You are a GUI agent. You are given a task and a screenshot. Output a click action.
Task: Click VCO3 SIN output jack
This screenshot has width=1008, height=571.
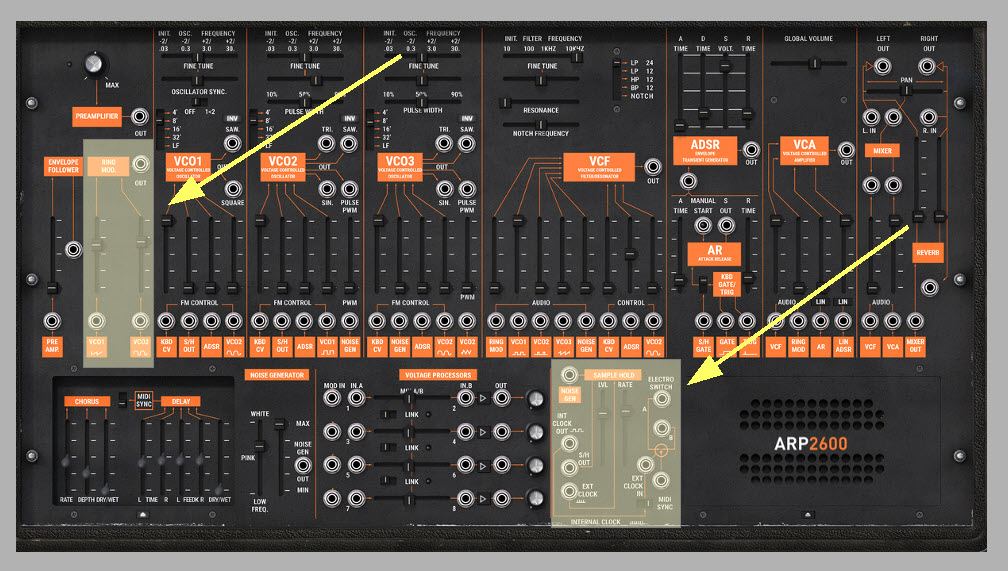[444, 189]
